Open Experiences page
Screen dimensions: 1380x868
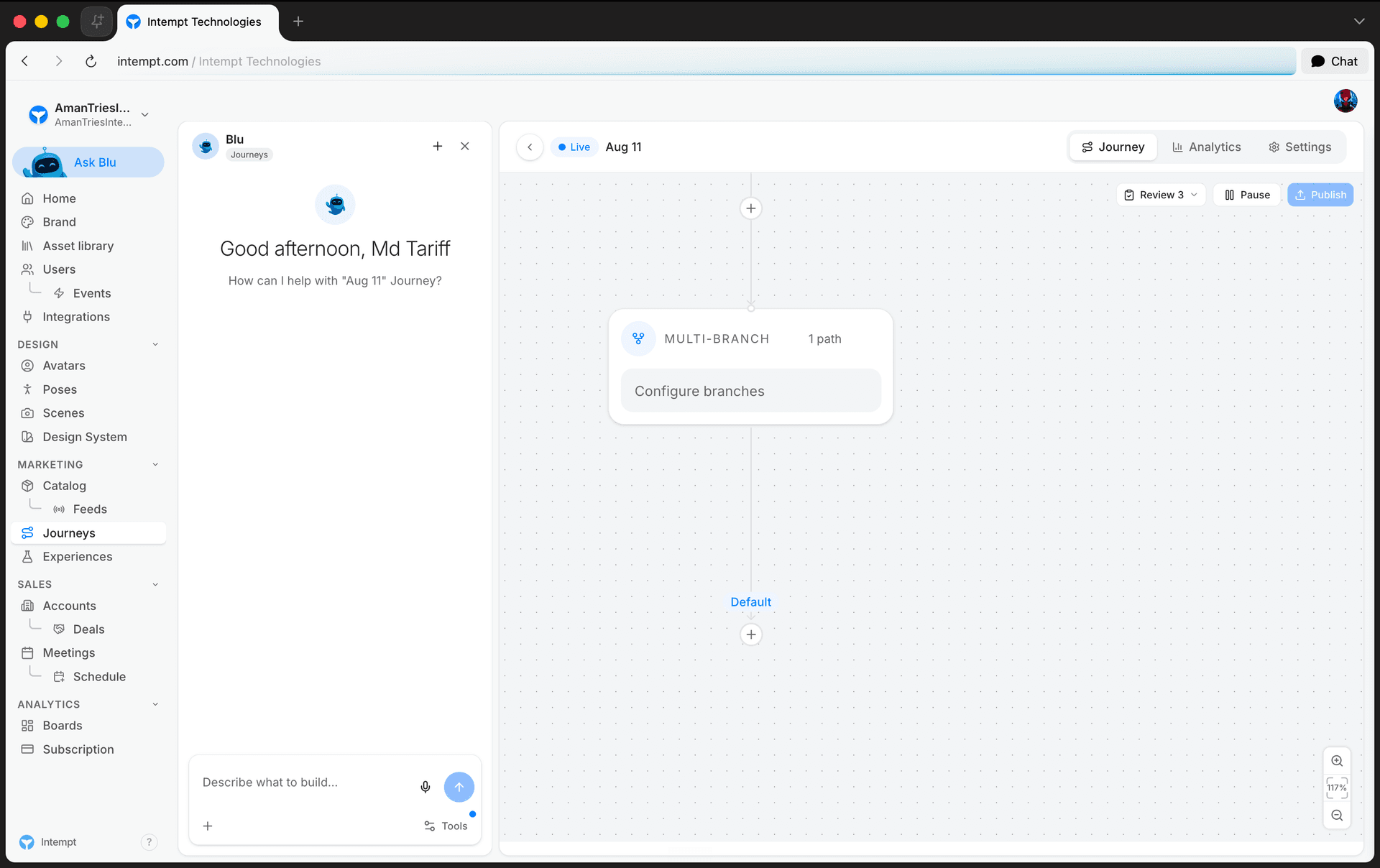(88, 557)
